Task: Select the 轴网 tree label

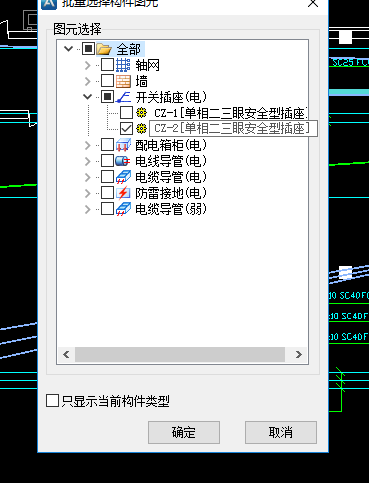Action: tap(147, 65)
